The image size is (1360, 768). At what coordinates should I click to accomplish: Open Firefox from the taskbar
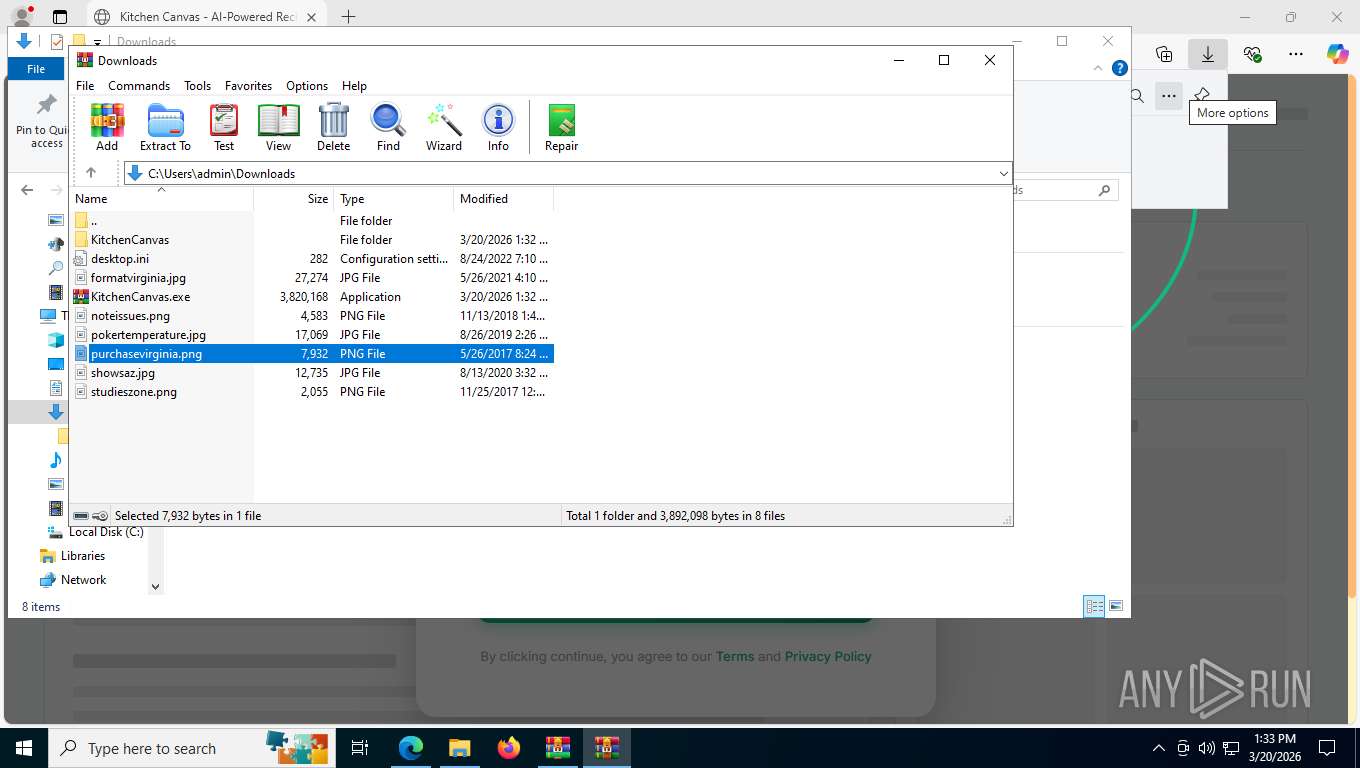509,748
